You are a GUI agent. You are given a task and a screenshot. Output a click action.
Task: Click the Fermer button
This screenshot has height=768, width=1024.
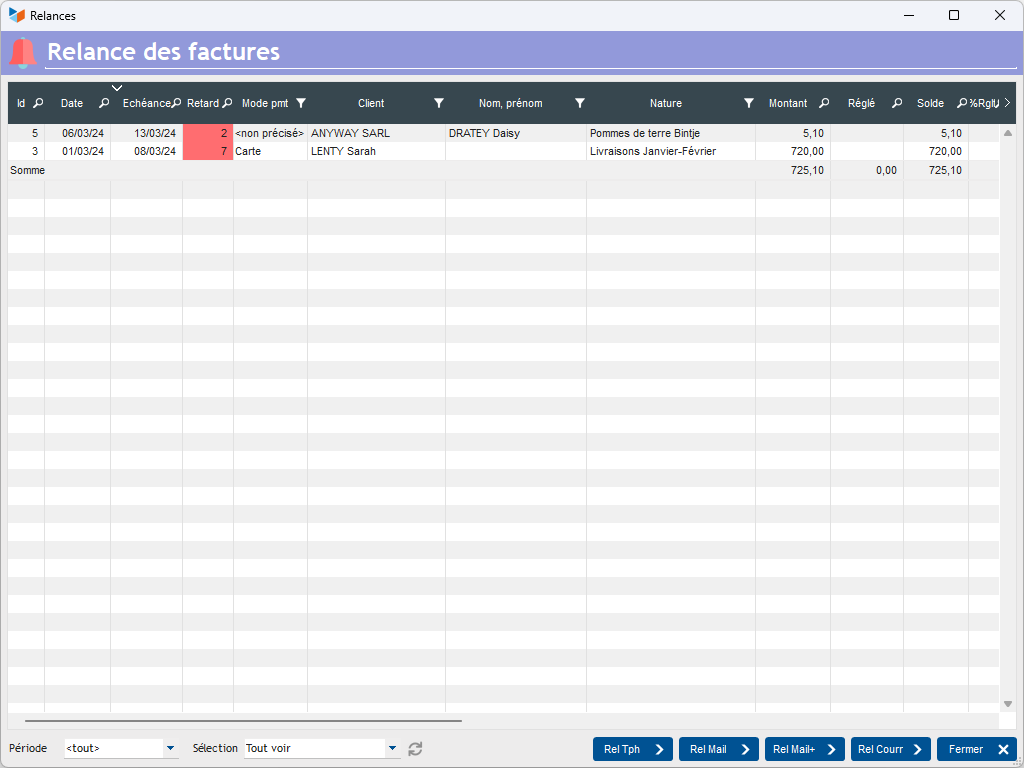(976, 749)
